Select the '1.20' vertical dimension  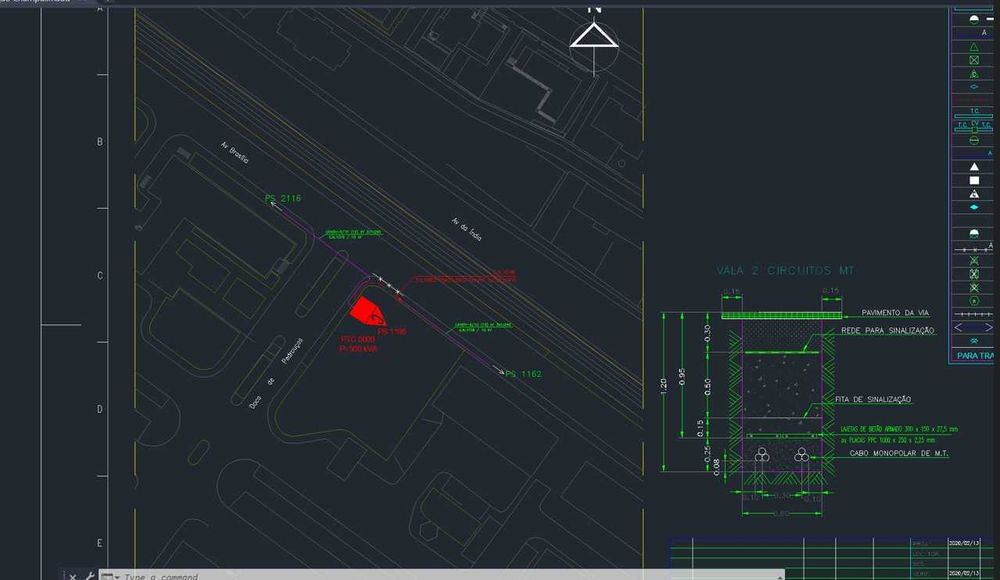pos(663,387)
